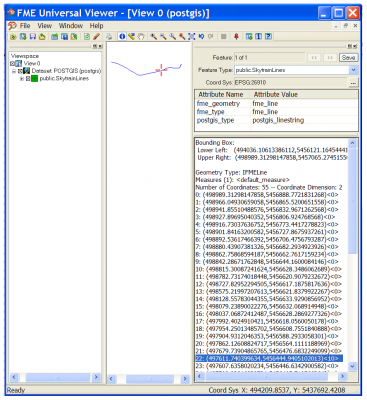Select the postgis_type attribute row

[276, 120]
